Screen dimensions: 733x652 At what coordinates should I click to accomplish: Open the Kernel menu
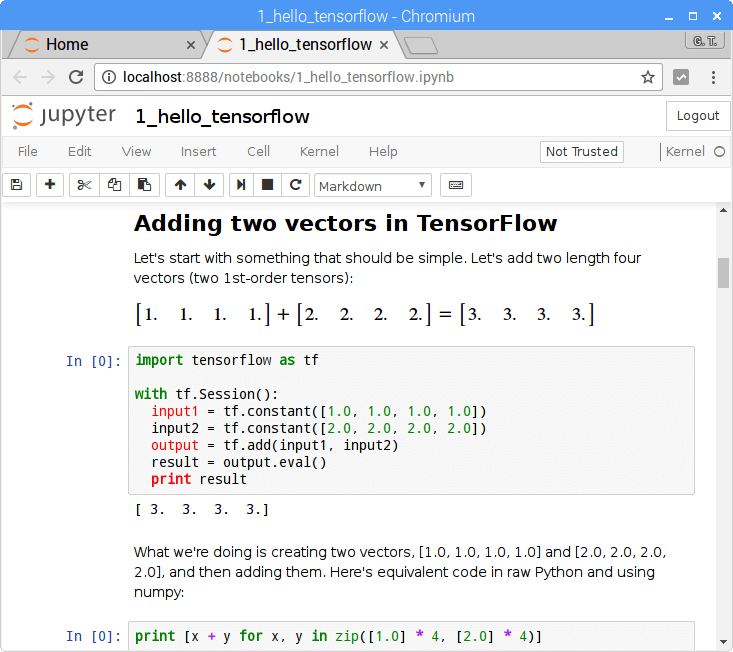pyautogui.click(x=319, y=151)
